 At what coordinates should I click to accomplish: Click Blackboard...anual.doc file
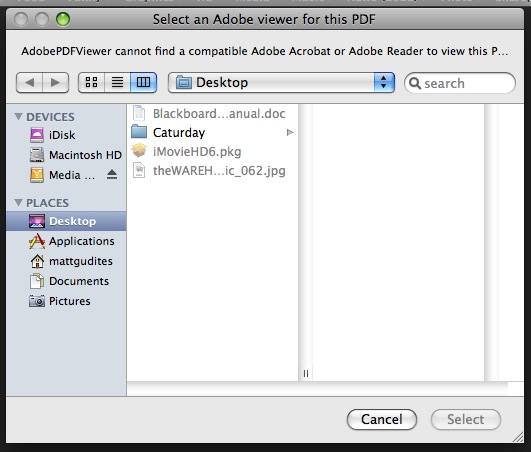click(x=212, y=113)
